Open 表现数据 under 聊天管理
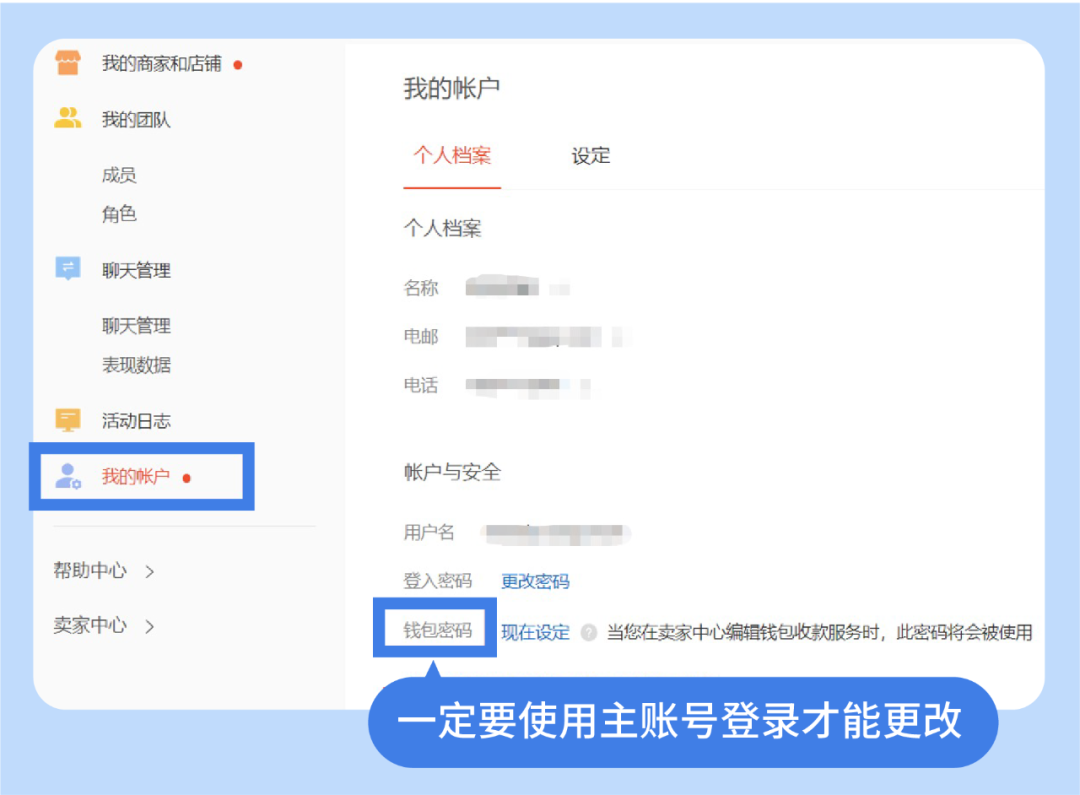Image resolution: width=1080 pixels, height=795 pixels. click(136, 364)
